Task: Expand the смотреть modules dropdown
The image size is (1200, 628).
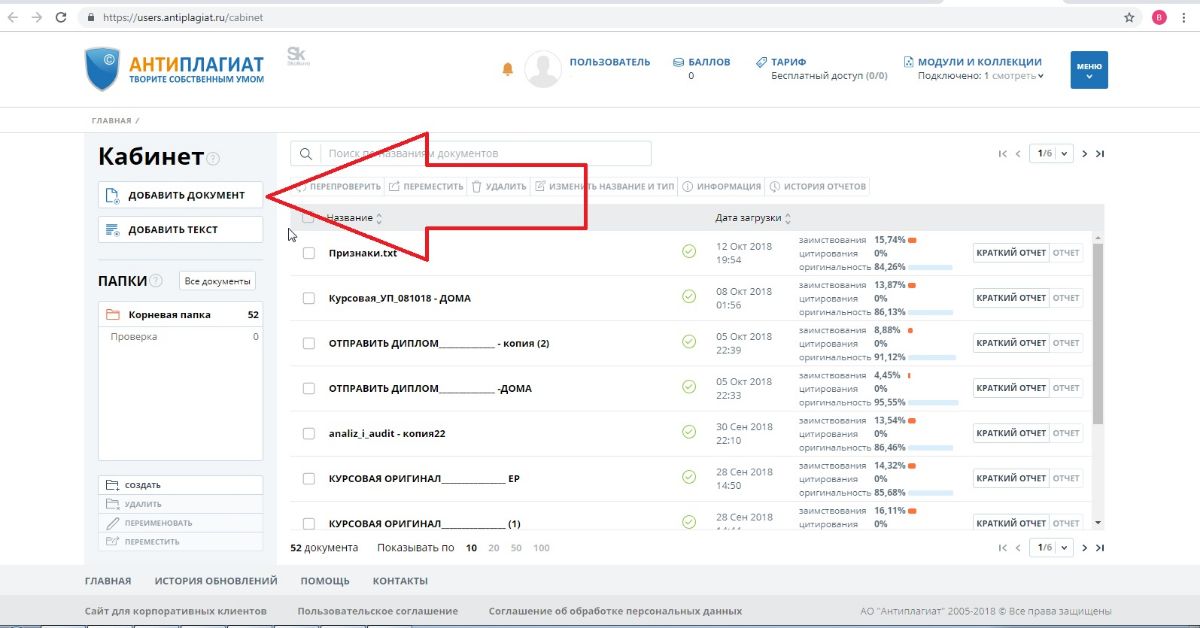Action: [x=1017, y=76]
